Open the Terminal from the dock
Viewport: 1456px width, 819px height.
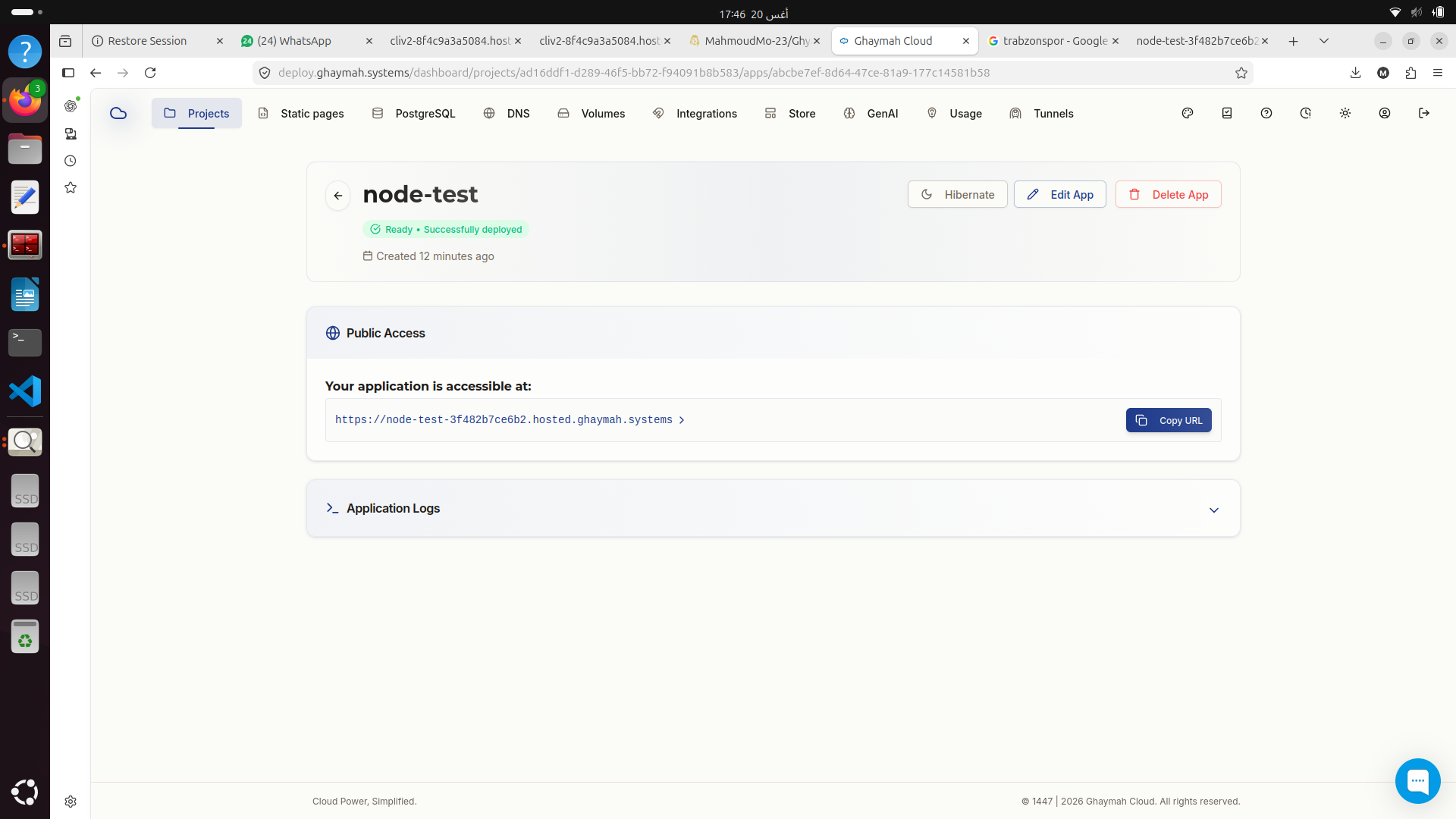tap(25, 343)
